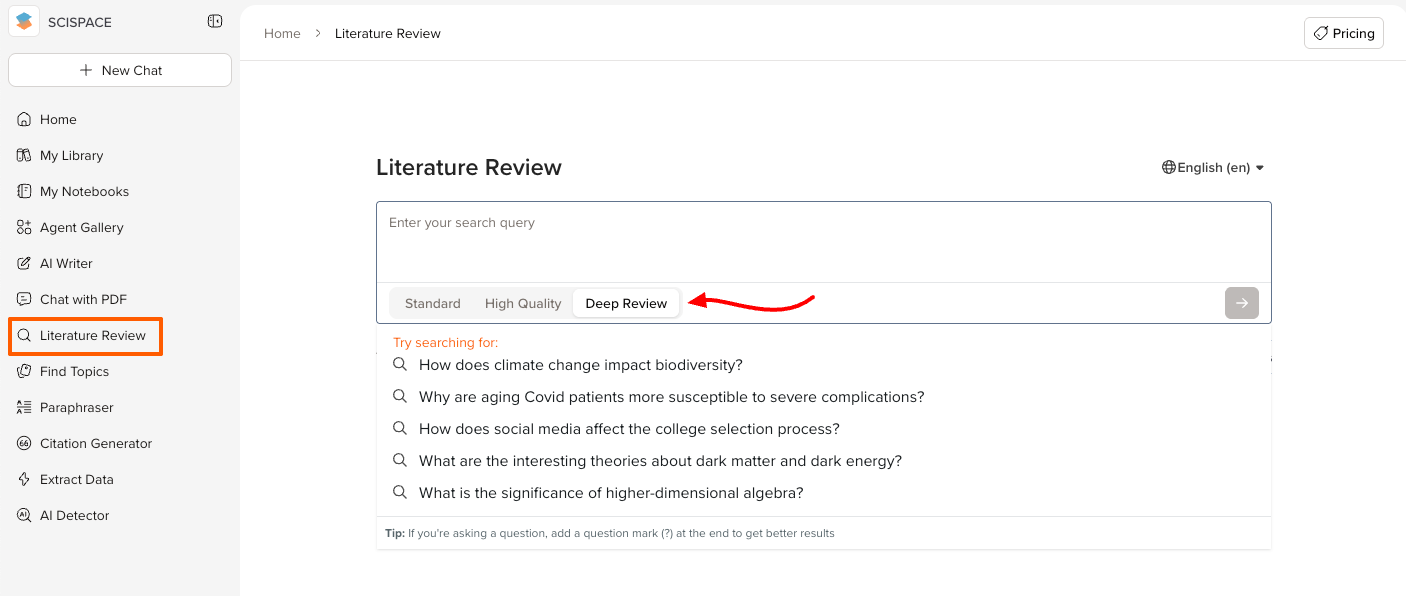Open the Pricing page
This screenshot has height=596, width=1406.
pos(1343,33)
